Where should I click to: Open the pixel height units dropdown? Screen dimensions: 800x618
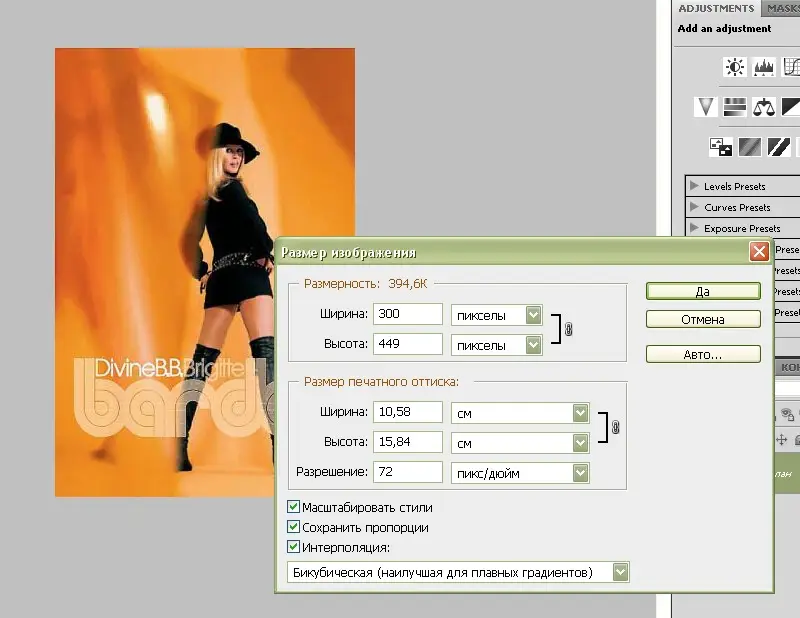point(533,345)
